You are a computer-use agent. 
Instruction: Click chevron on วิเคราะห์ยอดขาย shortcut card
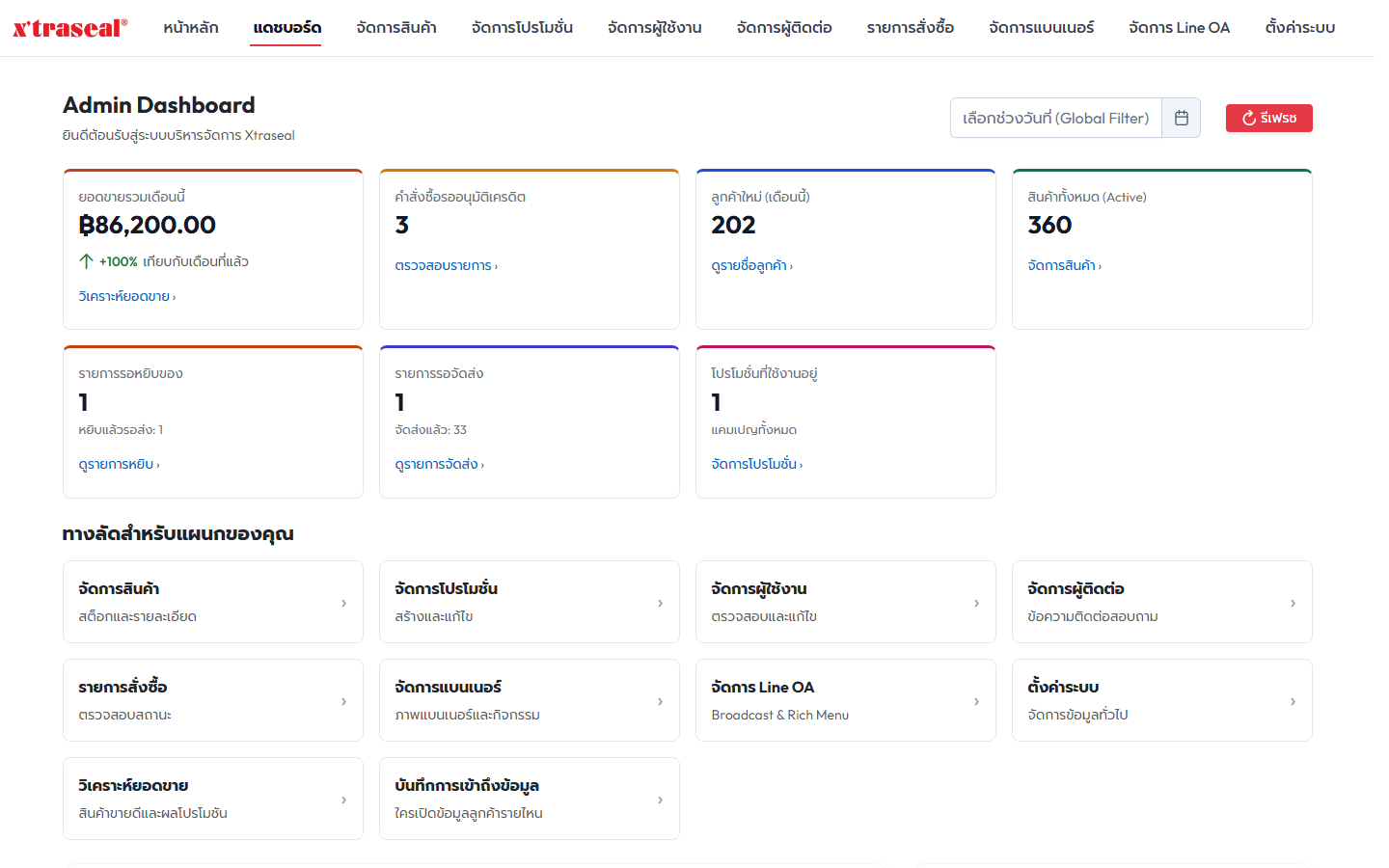[343, 800]
